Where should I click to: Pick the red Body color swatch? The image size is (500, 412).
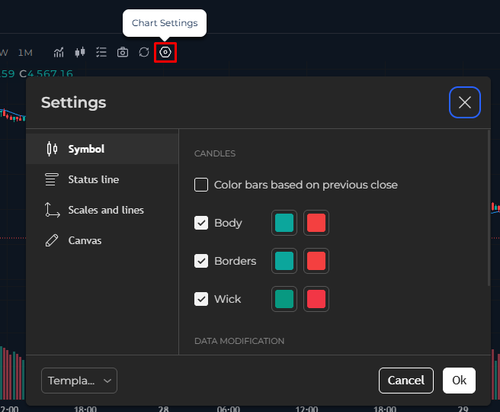point(316,223)
